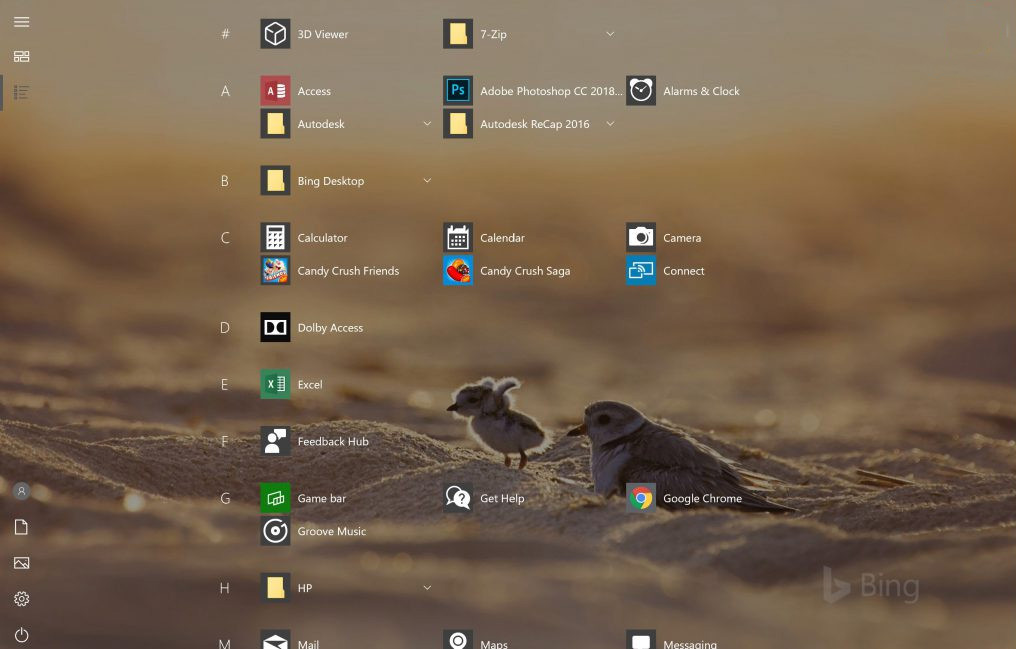
Task: Switch to All apps list view
Action: point(21,93)
